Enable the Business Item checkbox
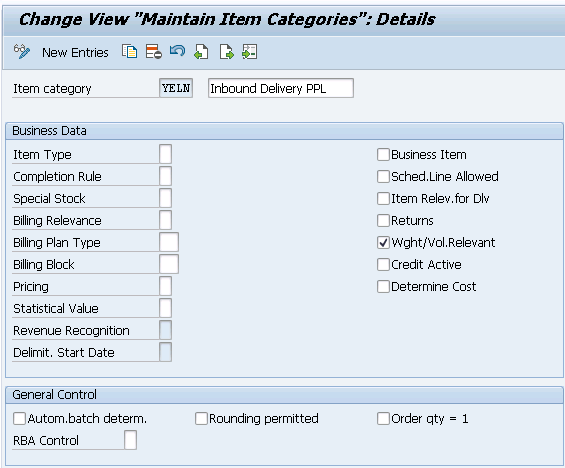Screen dimensions: 565x468 pyautogui.click(x=383, y=155)
